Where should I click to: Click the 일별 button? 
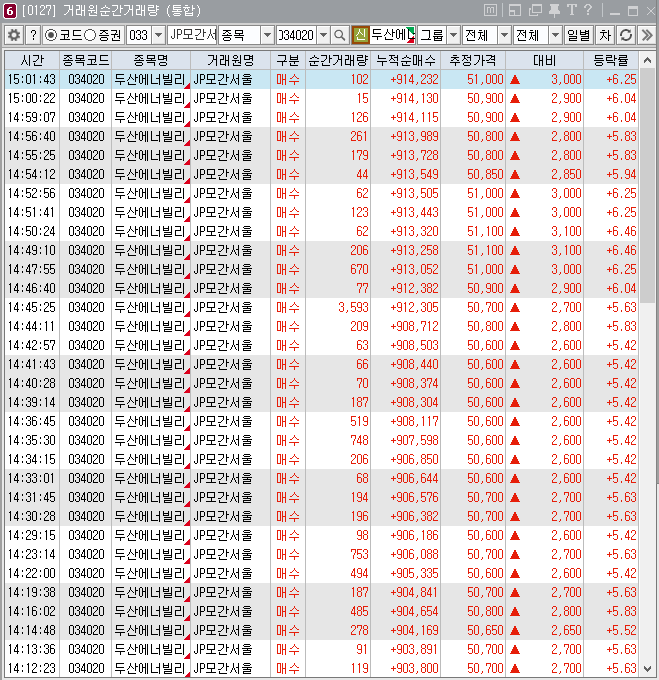click(578, 35)
